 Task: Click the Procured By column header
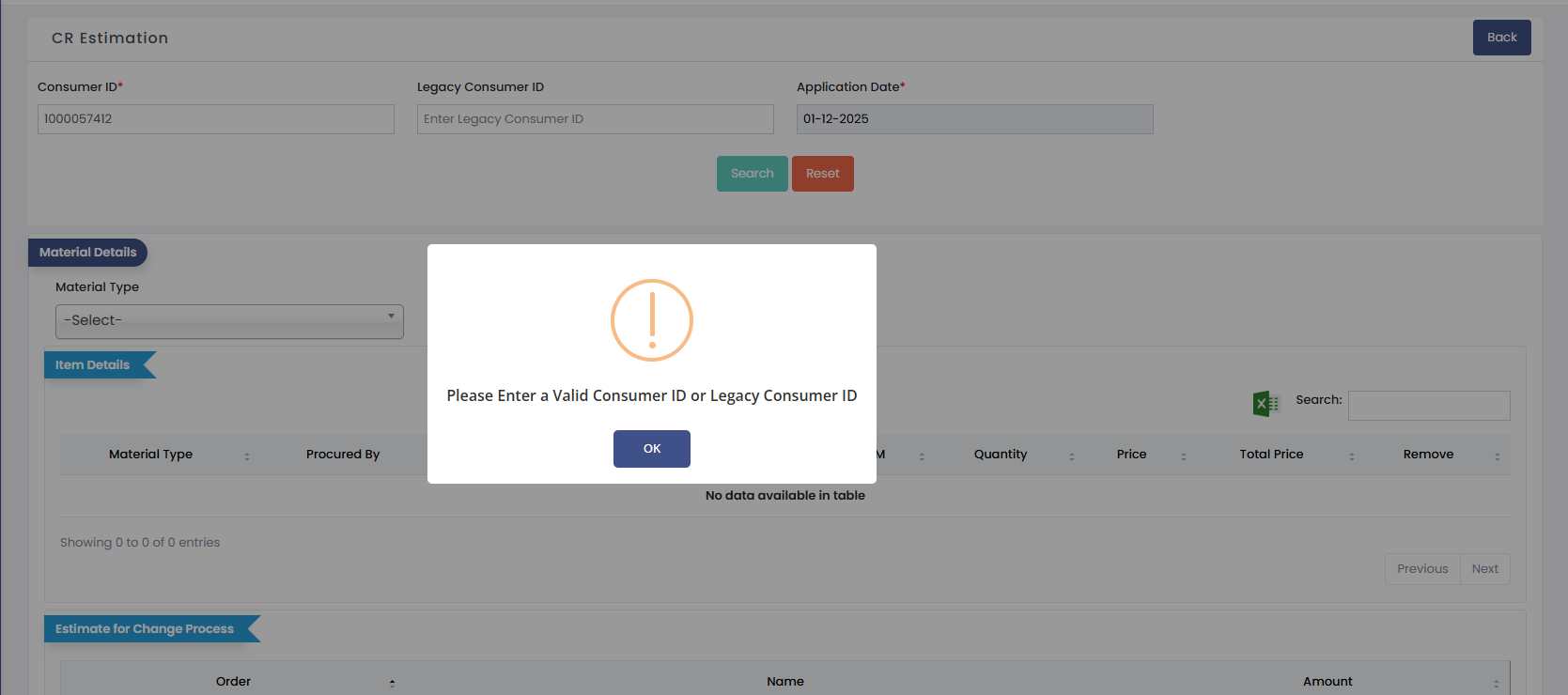click(x=343, y=455)
